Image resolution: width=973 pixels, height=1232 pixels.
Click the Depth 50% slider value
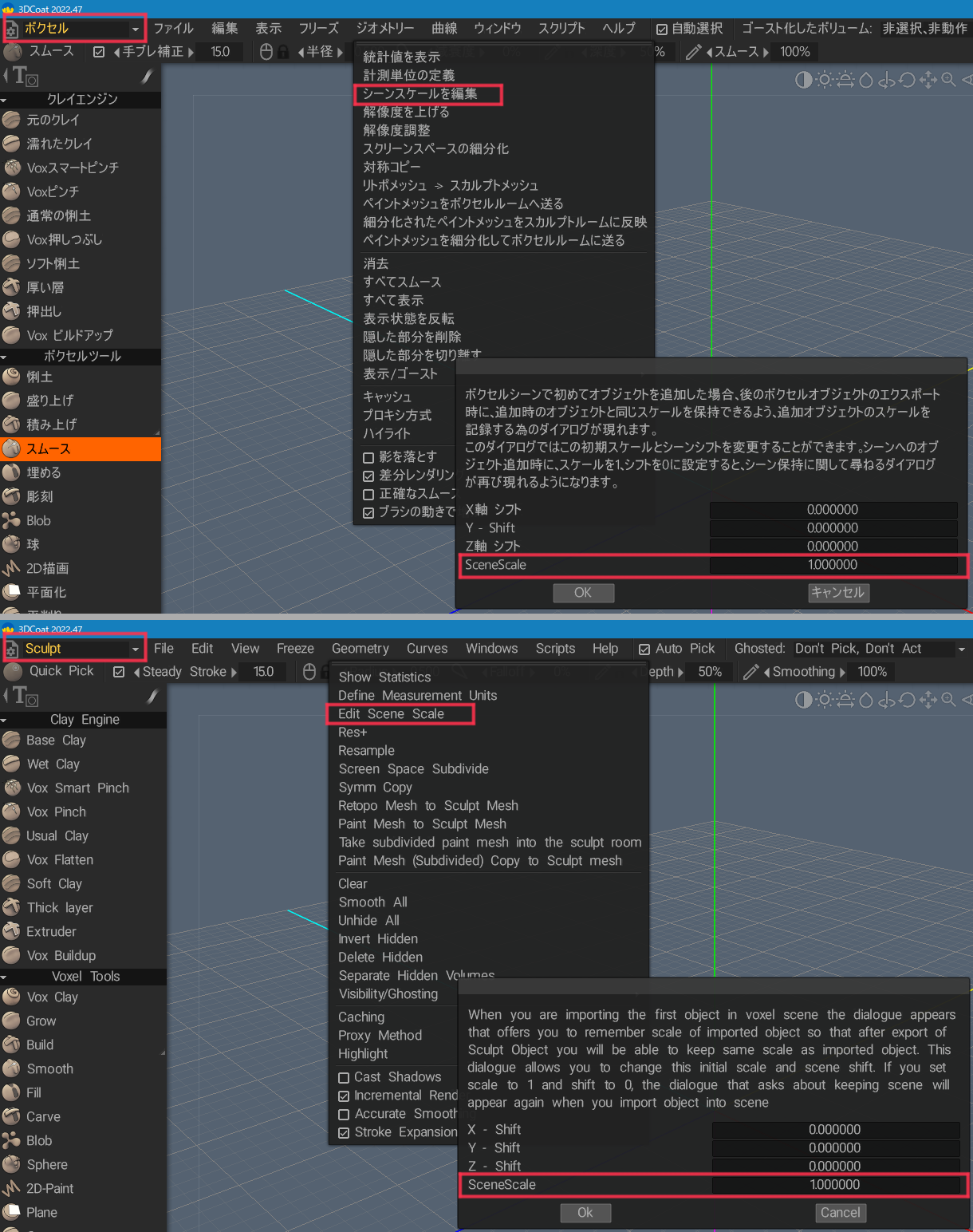click(710, 672)
